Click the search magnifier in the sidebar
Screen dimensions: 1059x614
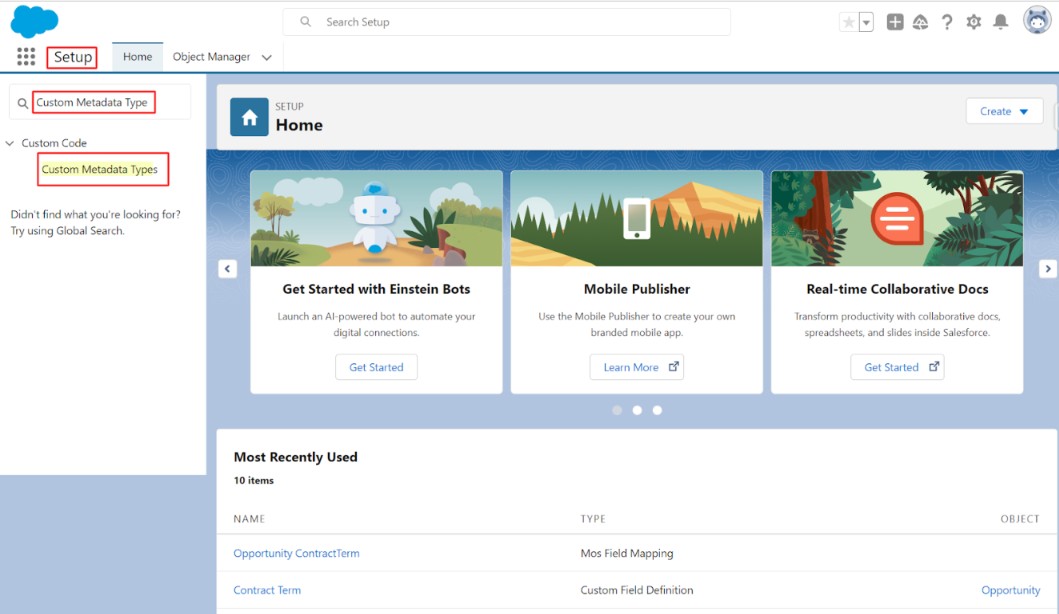pos(22,102)
